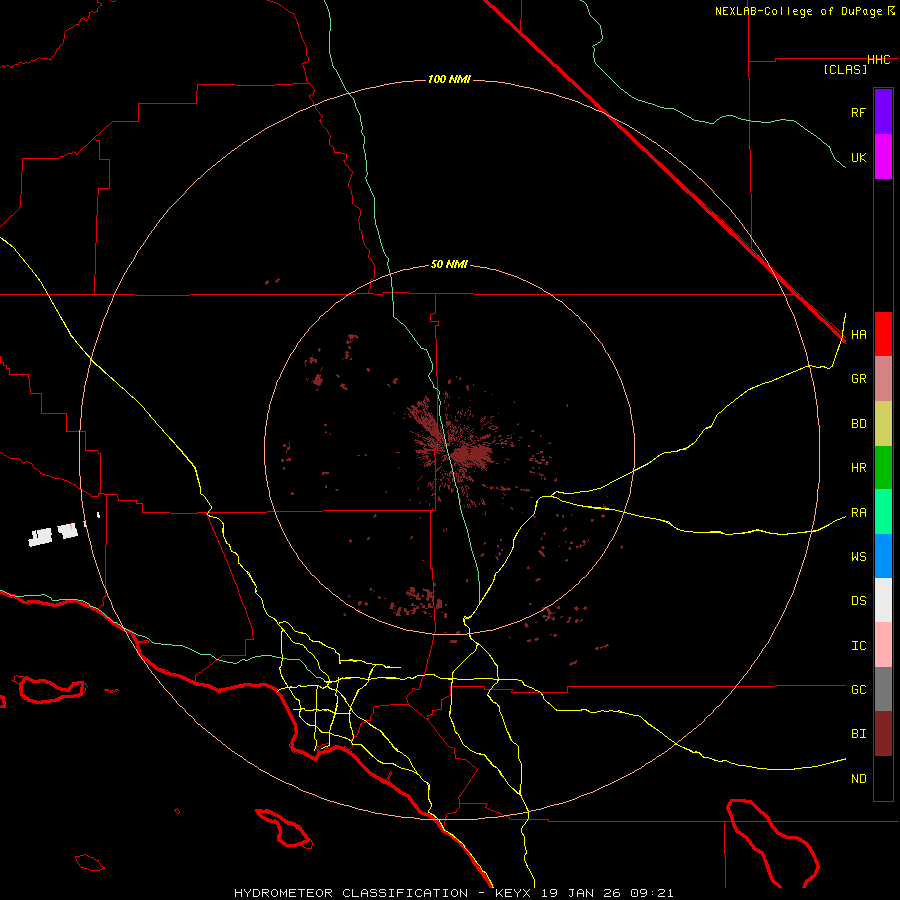Click the dark red BI swatch
Image resolution: width=900 pixels, height=900 pixels.
tap(883, 733)
